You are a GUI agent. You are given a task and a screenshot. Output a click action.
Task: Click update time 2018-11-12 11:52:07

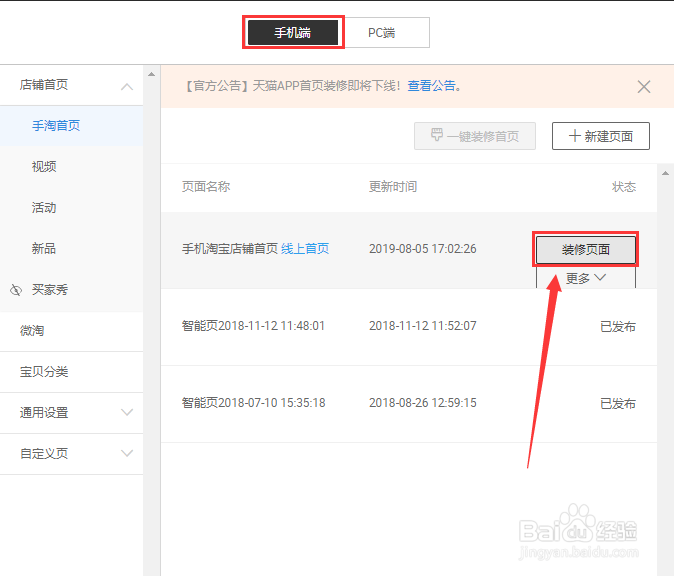tap(423, 326)
